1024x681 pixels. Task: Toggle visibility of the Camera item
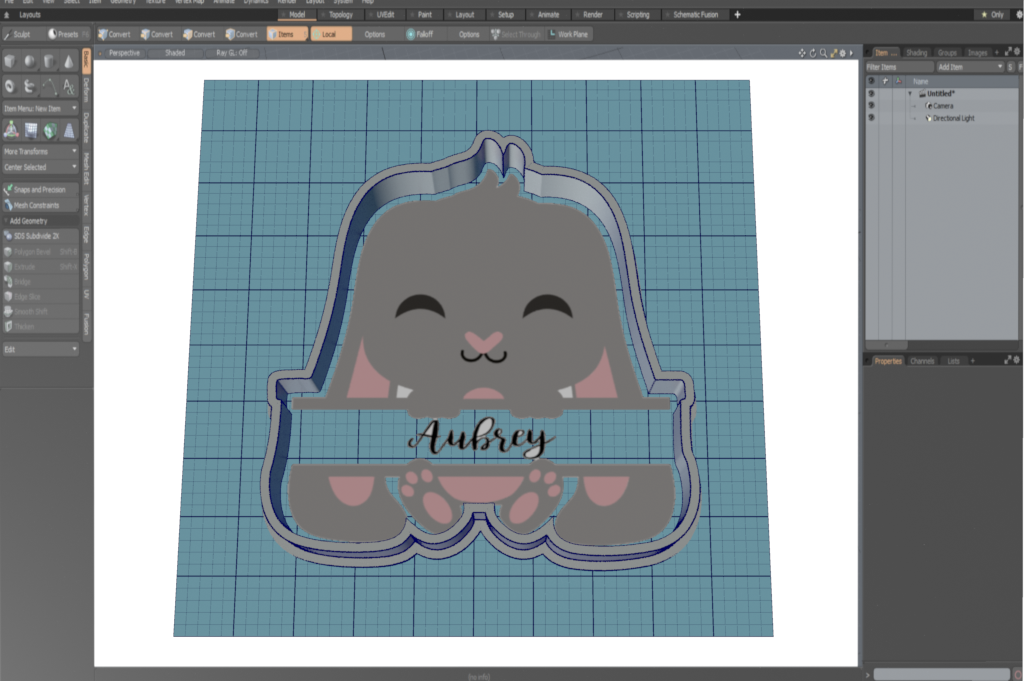pos(871,106)
